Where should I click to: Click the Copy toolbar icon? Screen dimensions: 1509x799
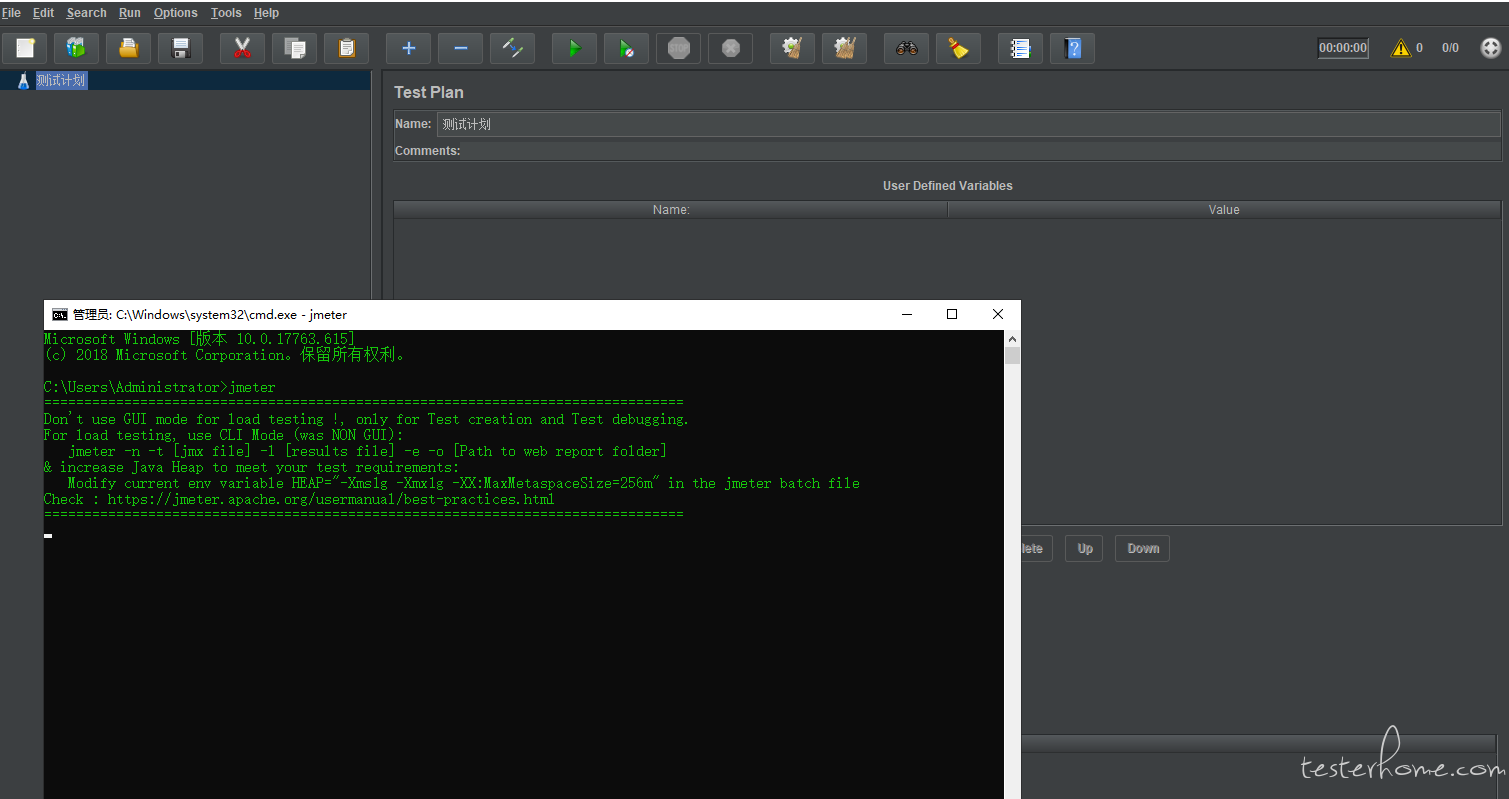click(295, 48)
